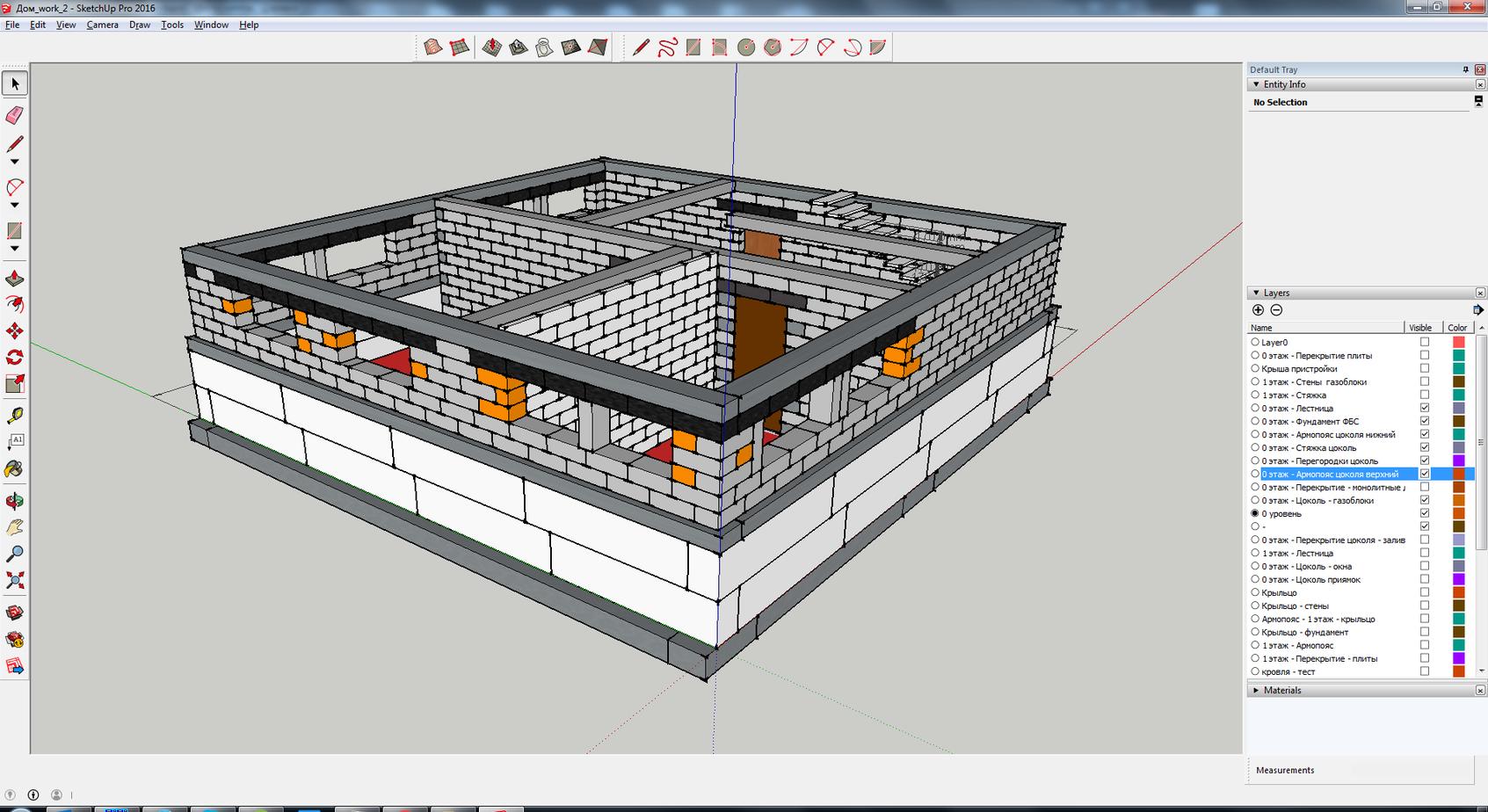This screenshot has height=812, width=1488.
Task: Open the Rectangle tool flyout arrow
Action: pos(14,250)
